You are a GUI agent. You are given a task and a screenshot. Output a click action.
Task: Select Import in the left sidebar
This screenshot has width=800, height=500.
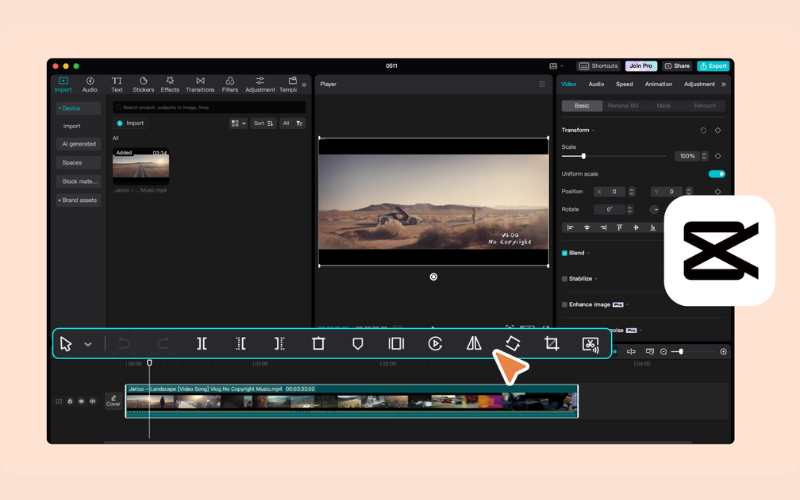click(72, 126)
